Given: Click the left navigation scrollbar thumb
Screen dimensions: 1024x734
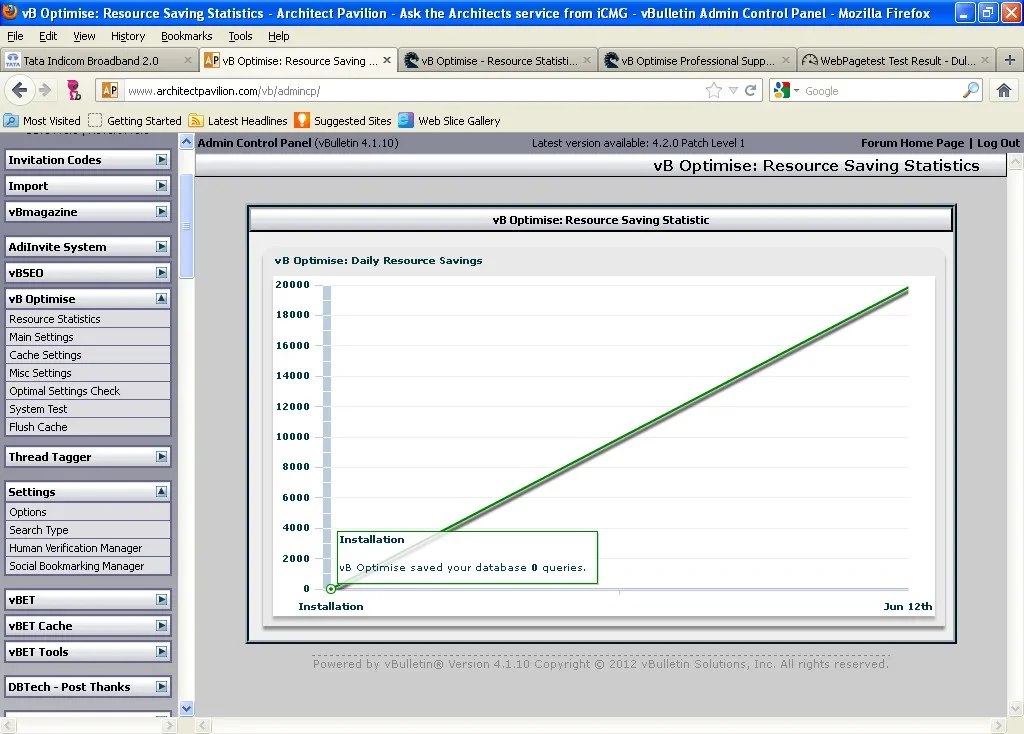Looking at the screenshot, I should (x=186, y=226).
